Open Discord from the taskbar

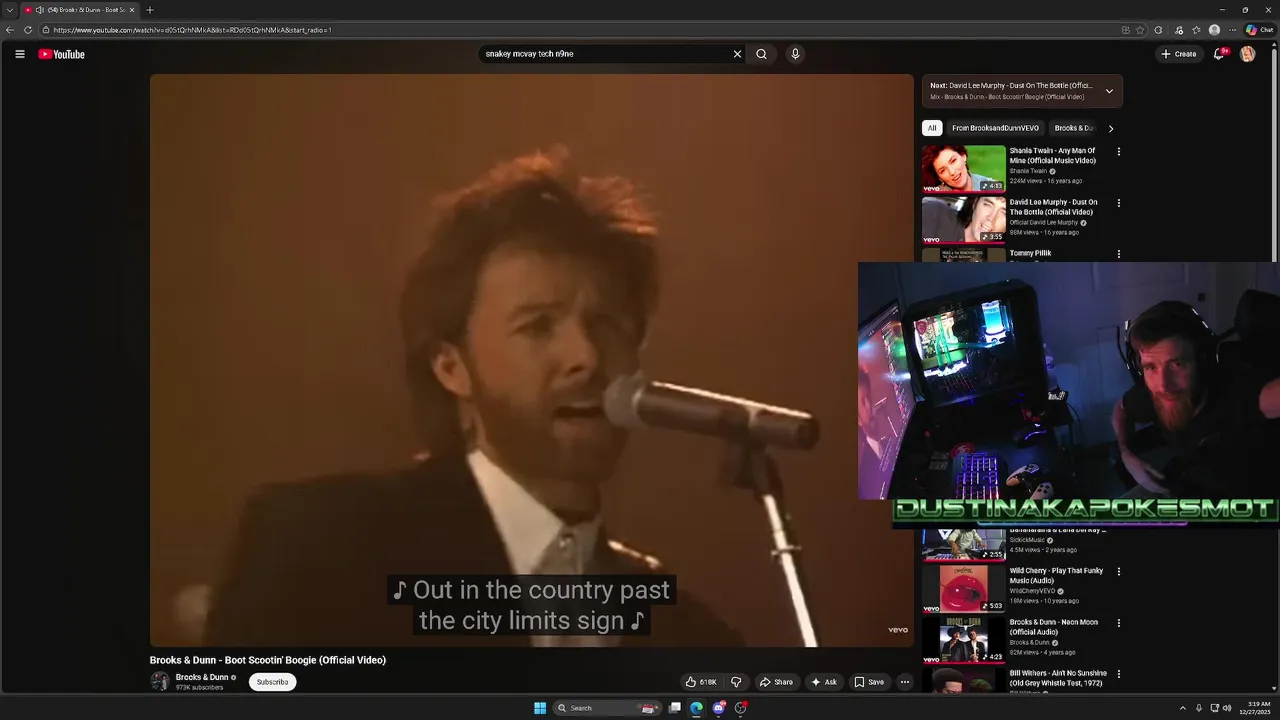tap(718, 708)
